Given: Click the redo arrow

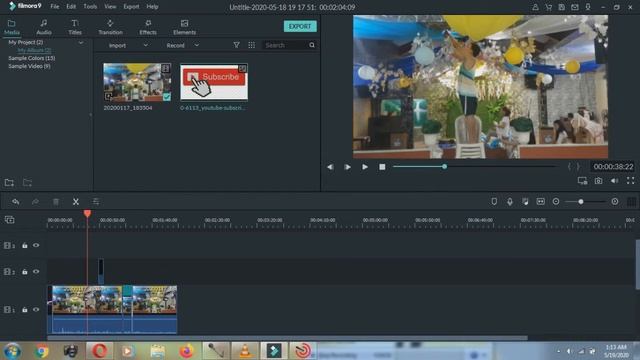Looking at the screenshot, I should (x=36, y=202).
